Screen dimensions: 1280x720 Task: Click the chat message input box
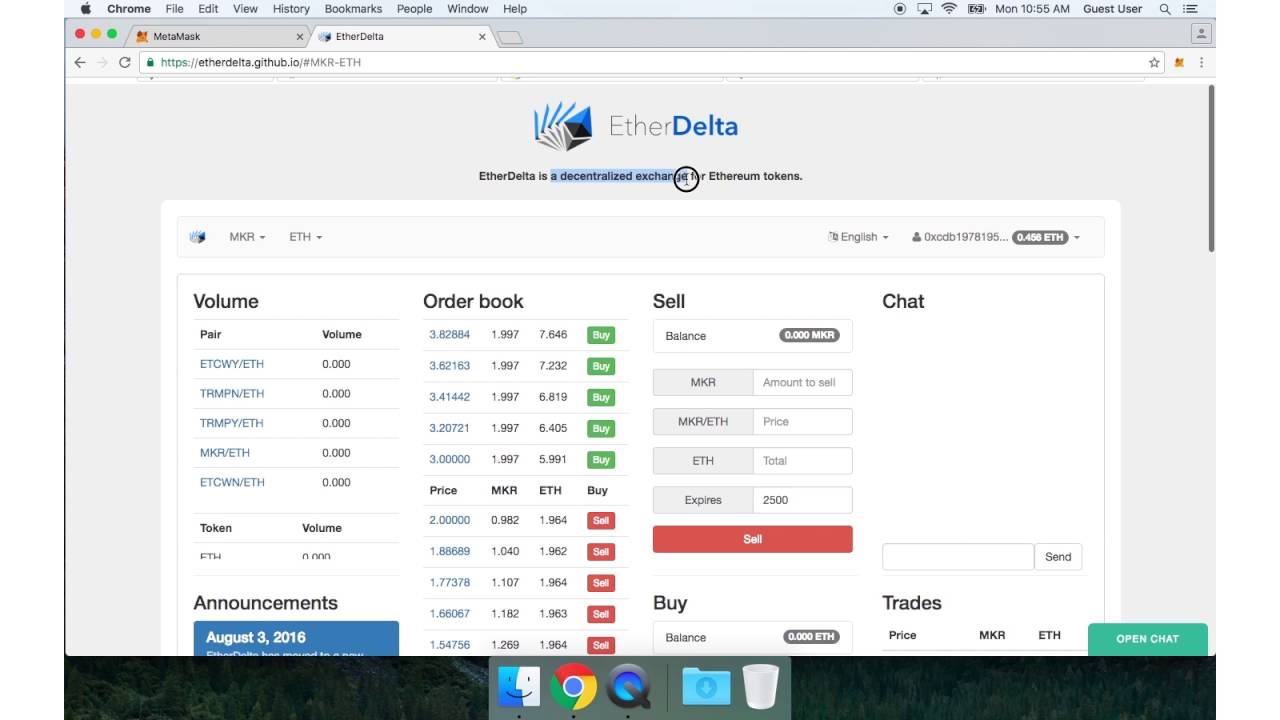(x=958, y=557)
